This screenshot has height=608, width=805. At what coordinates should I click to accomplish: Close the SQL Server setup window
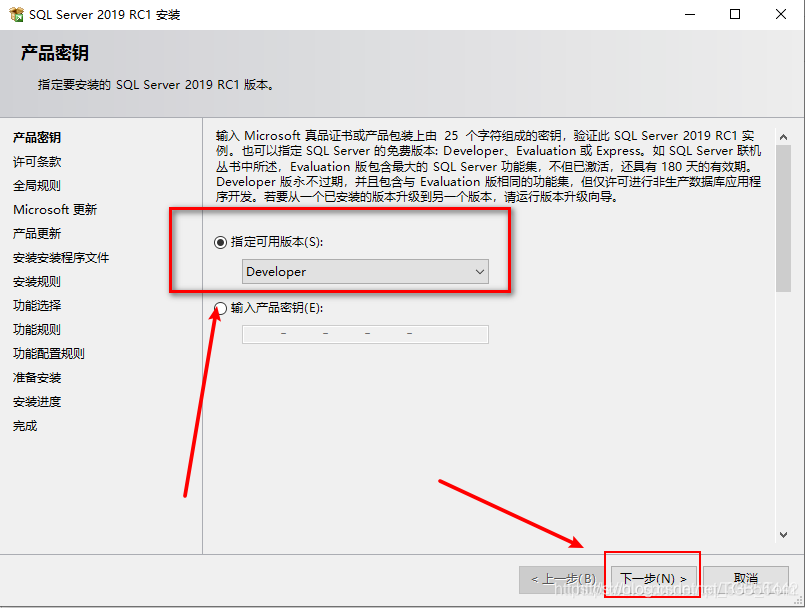tap(781, 14)
